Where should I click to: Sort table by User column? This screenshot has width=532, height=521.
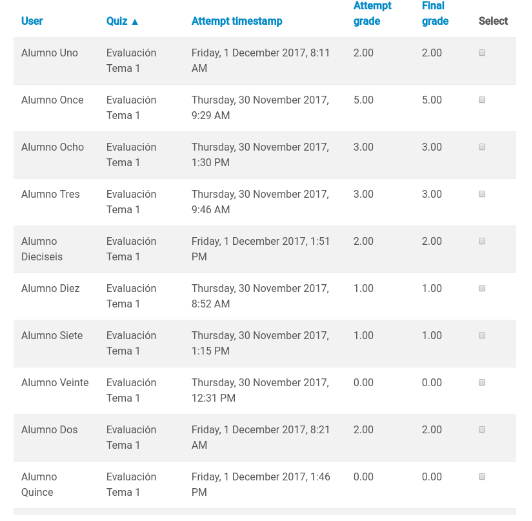[32, 21]
